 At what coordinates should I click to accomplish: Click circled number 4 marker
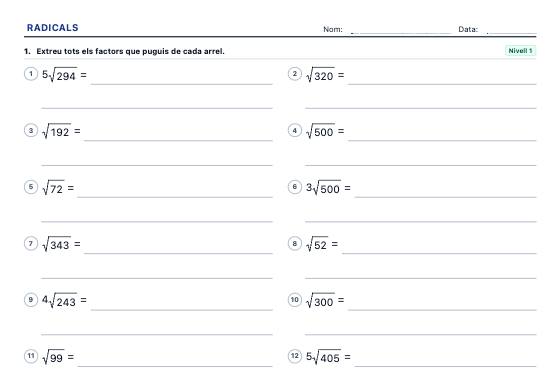295,130
